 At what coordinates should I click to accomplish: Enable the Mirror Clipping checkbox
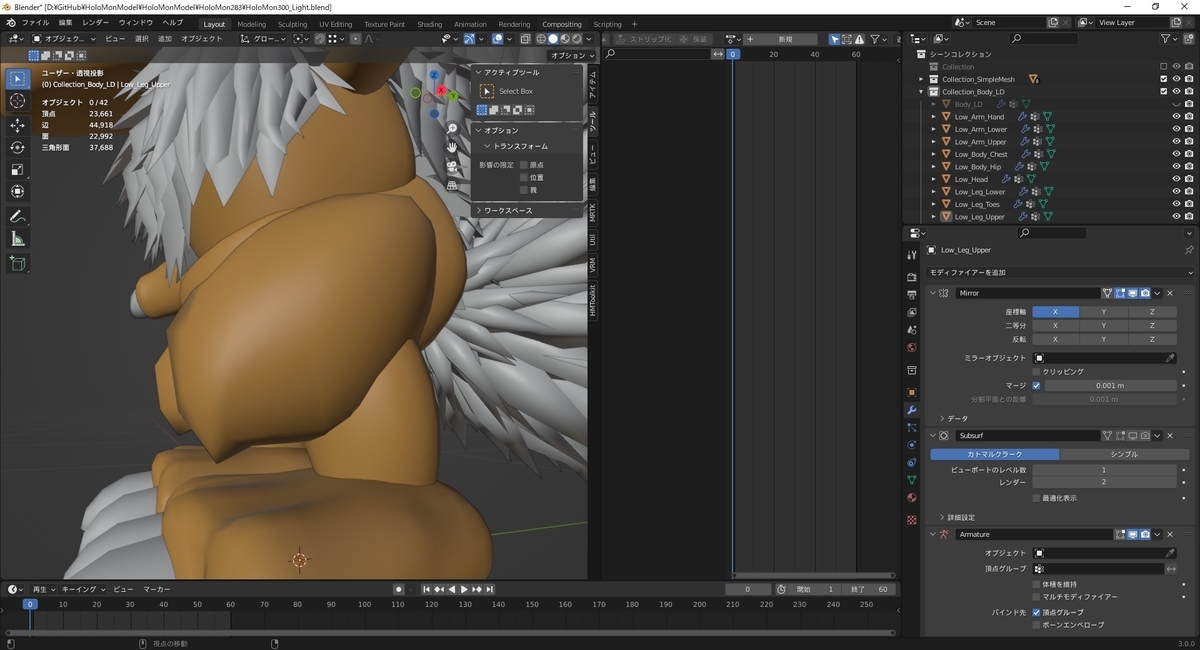(1036, 372)
